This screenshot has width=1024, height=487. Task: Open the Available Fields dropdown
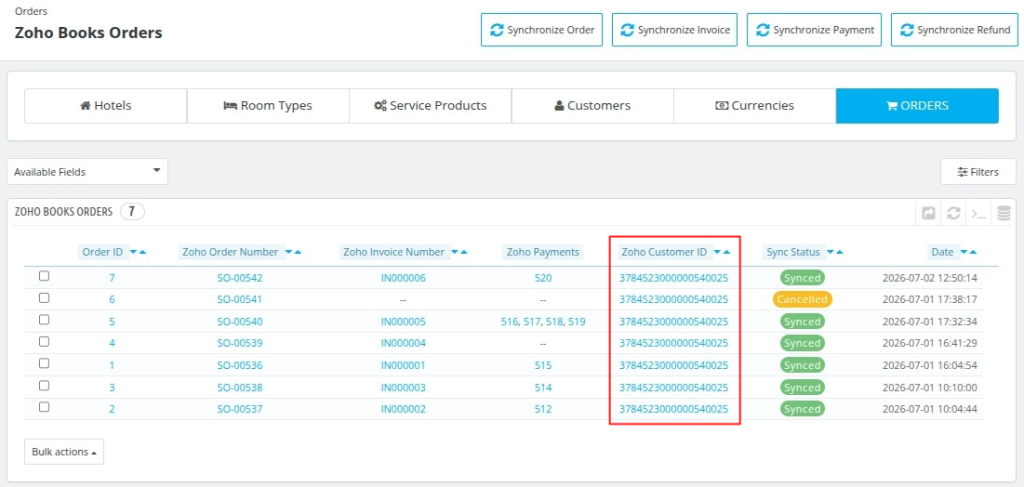coord(88,172)
